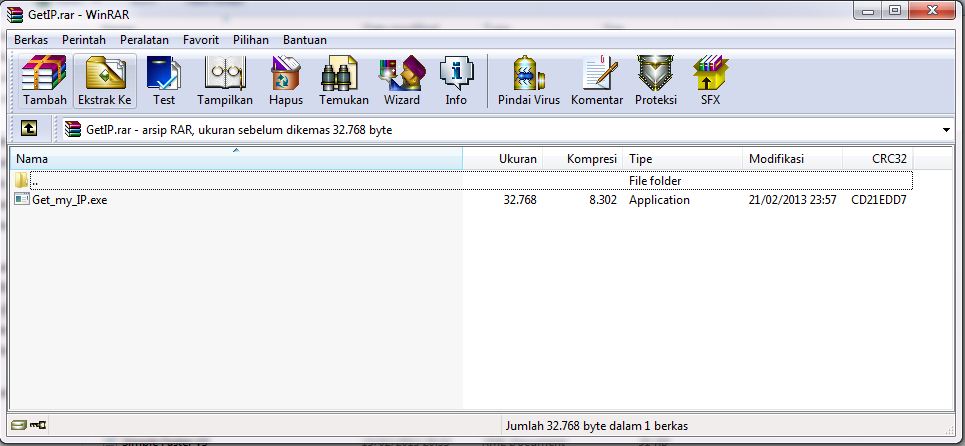The height and width of the screenshot is (446, 965).
Task: Go up one folder level button
Action: (x=29, y=128)
